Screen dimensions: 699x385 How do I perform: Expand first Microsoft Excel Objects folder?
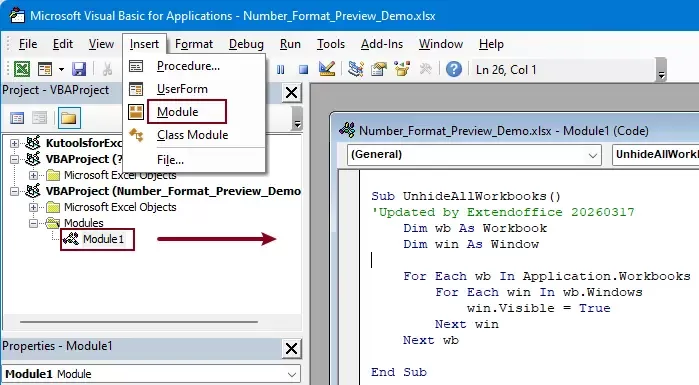(33, 175)
